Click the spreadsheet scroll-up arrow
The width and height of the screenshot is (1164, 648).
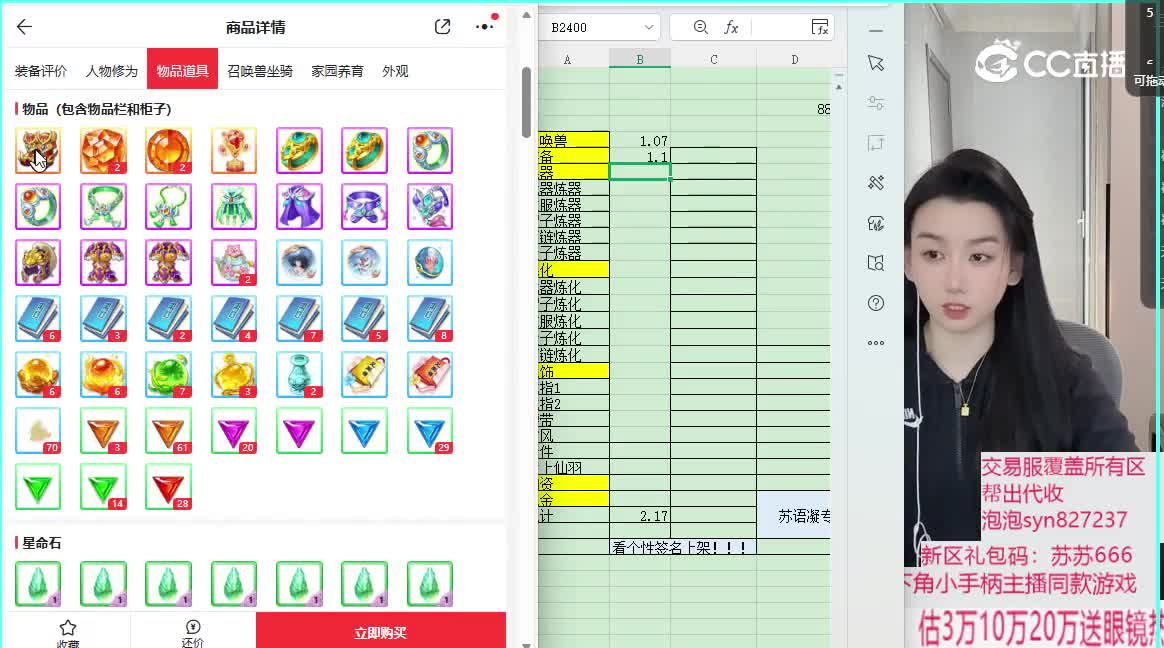point(839,87)
